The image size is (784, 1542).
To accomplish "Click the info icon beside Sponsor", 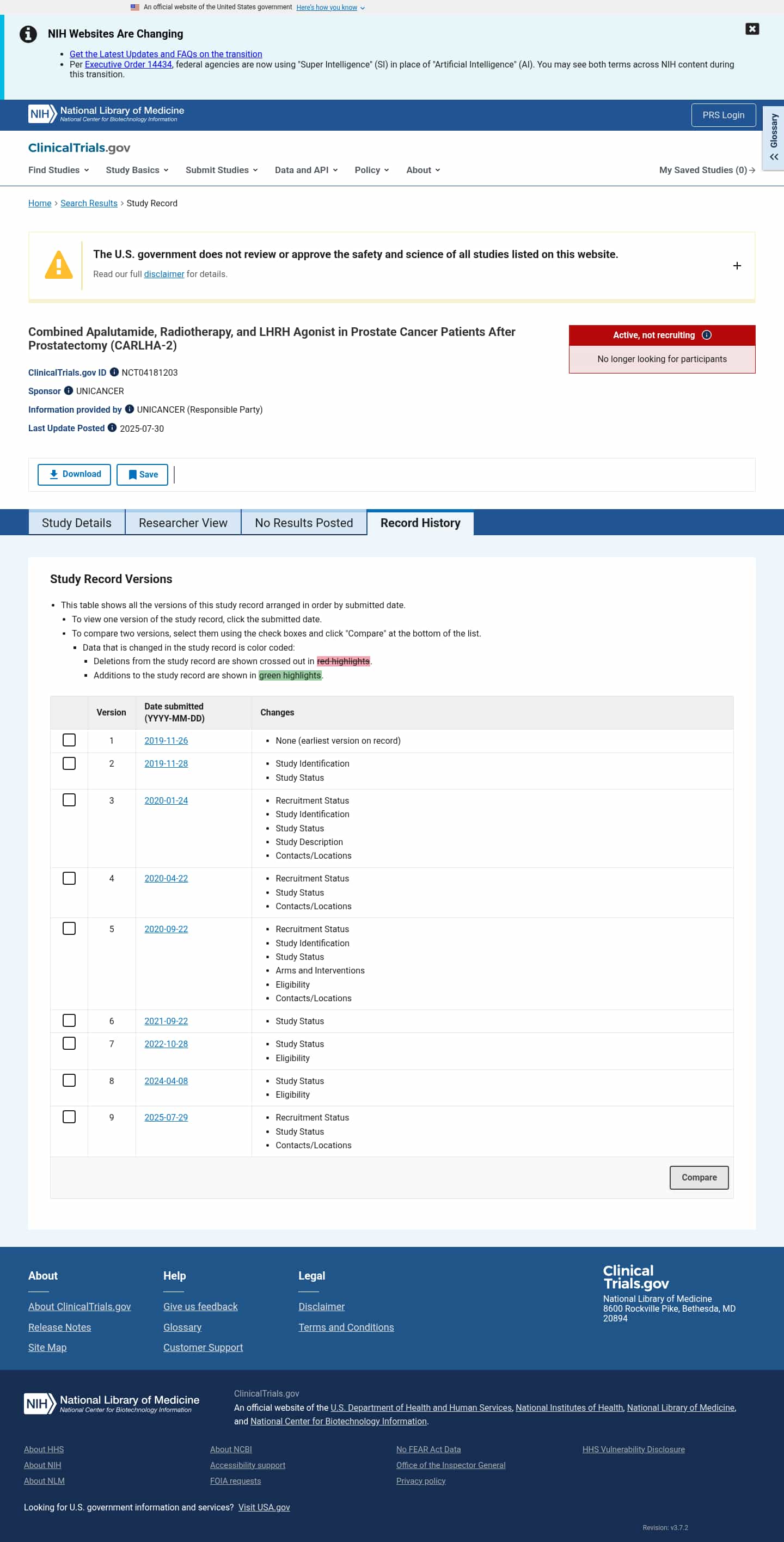I will point(68,390).
